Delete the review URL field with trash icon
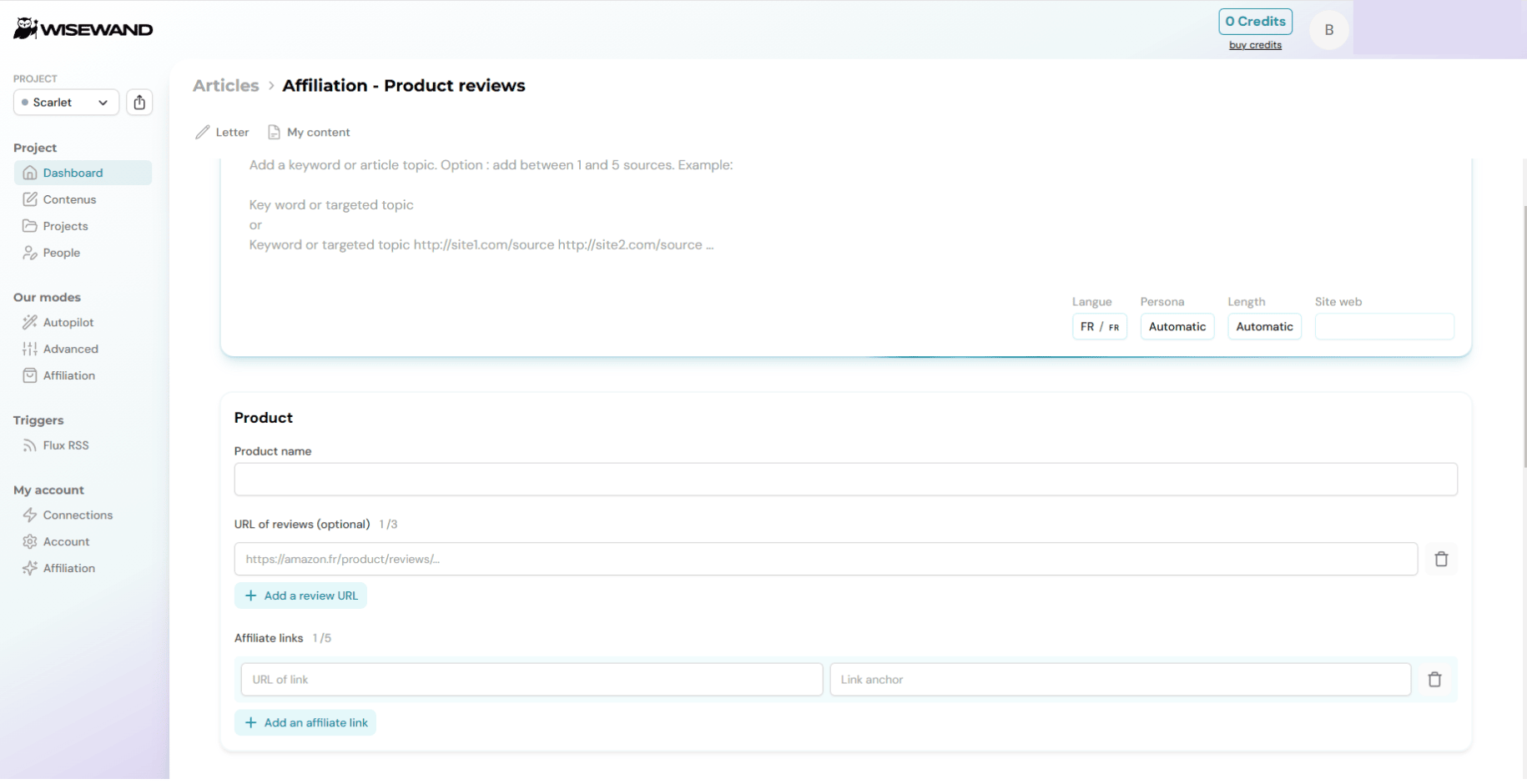 click(1441, 559)
